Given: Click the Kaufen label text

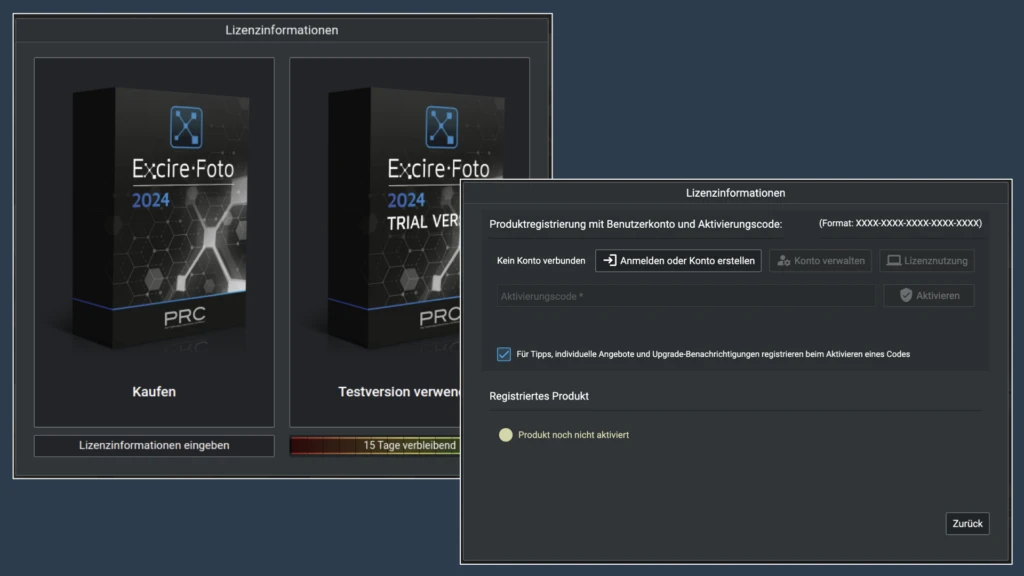Looking at the screenshot, I should [x=154, y=392].
